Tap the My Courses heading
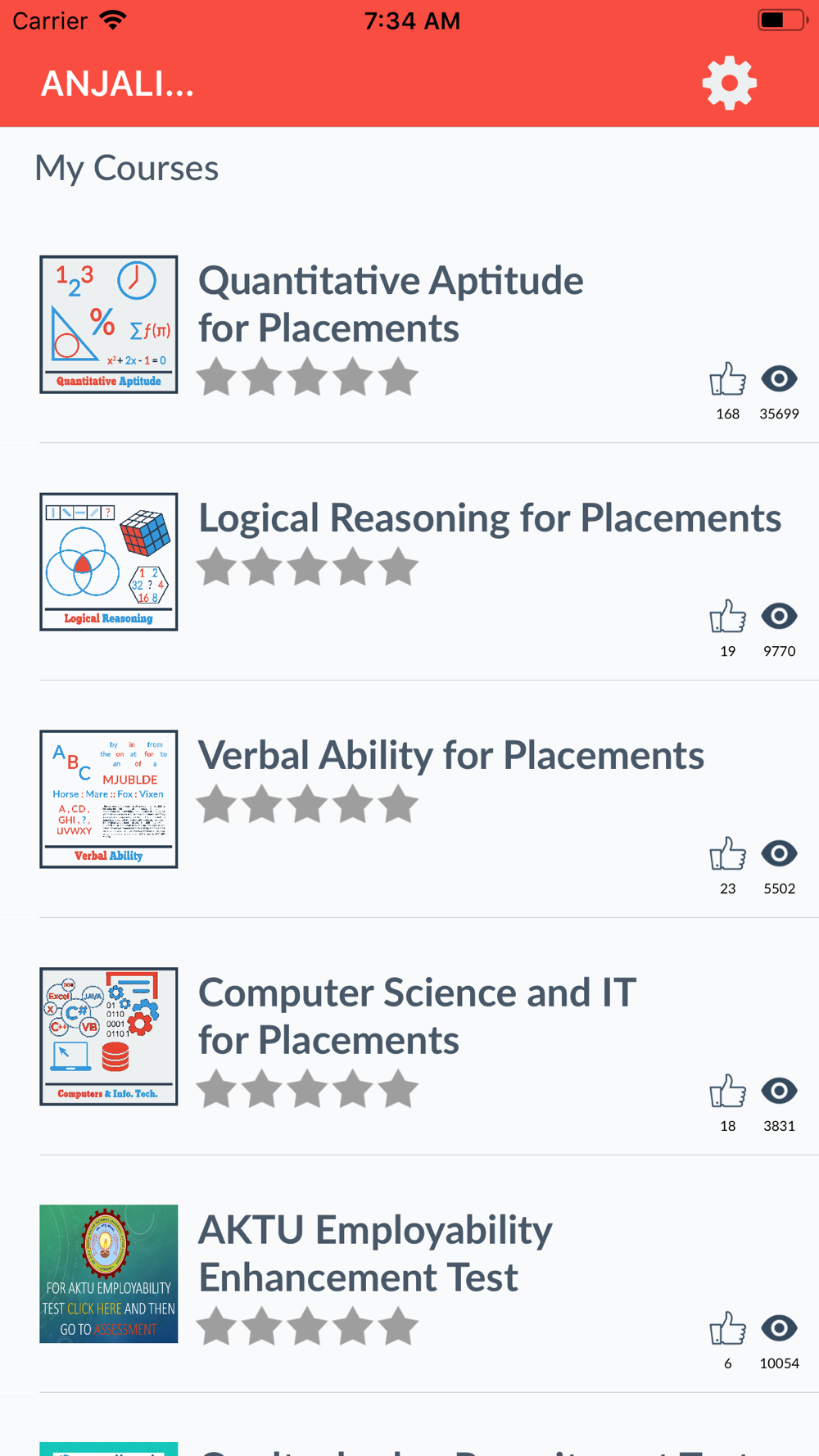This screenshot has width=819, height=1456. click(127, 168)
